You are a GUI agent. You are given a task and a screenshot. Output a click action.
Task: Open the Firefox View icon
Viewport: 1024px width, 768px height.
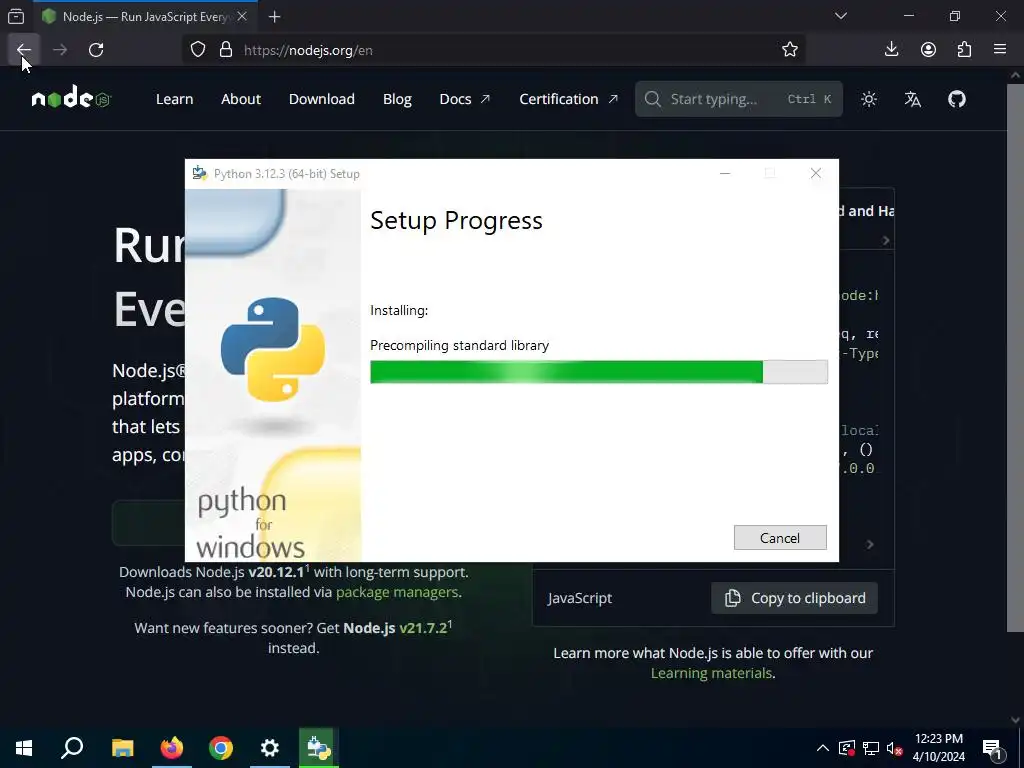pyautogui.click(x=16, y=16)
